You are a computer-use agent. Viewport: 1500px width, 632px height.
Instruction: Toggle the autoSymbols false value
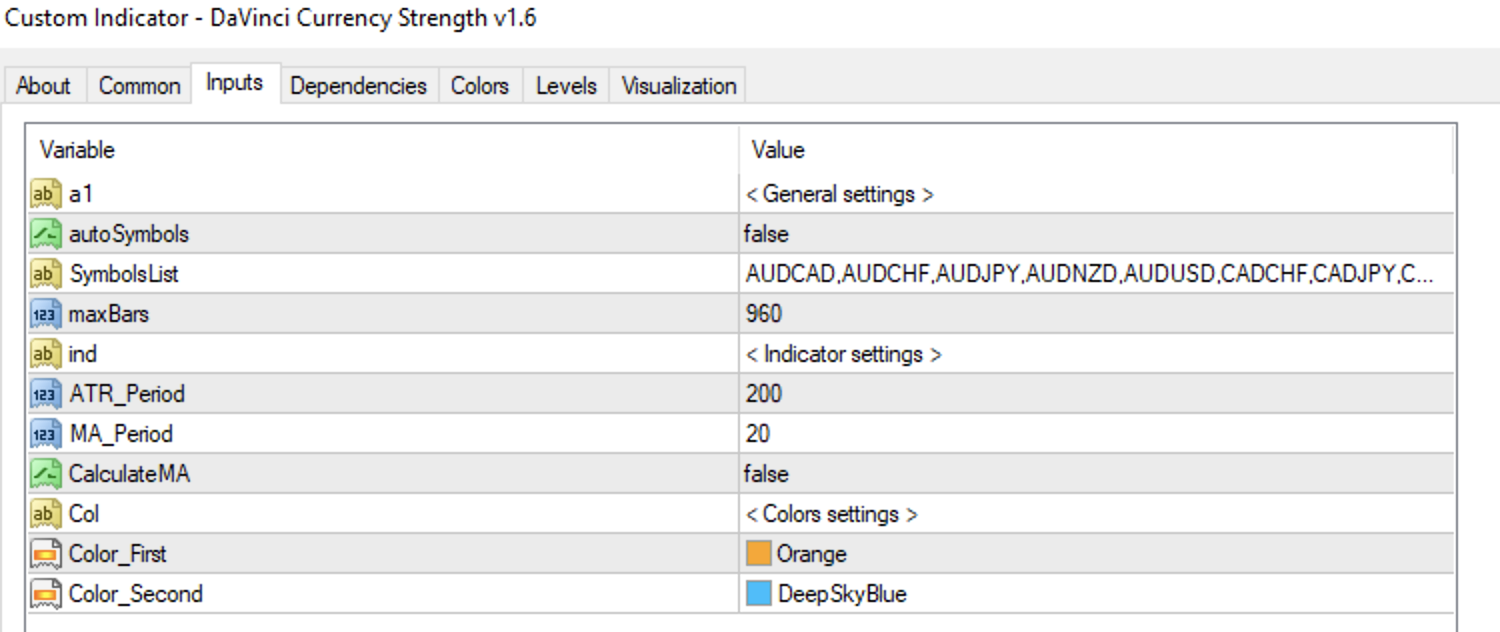pos(767,234)
